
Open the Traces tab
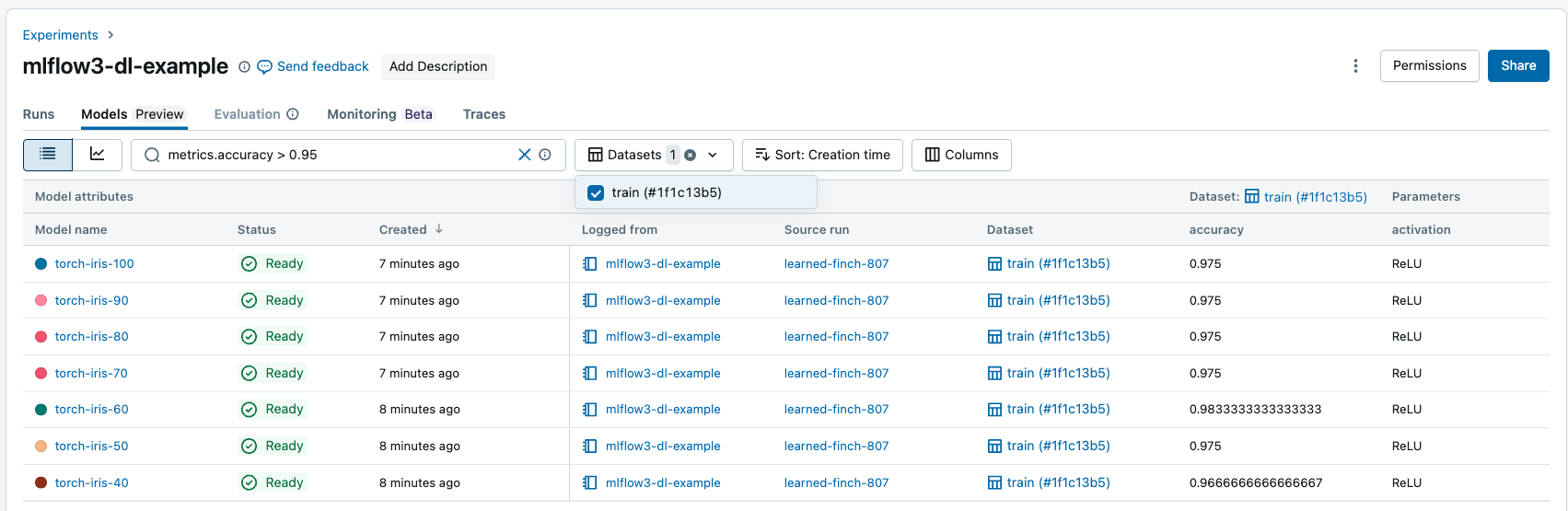484,114
